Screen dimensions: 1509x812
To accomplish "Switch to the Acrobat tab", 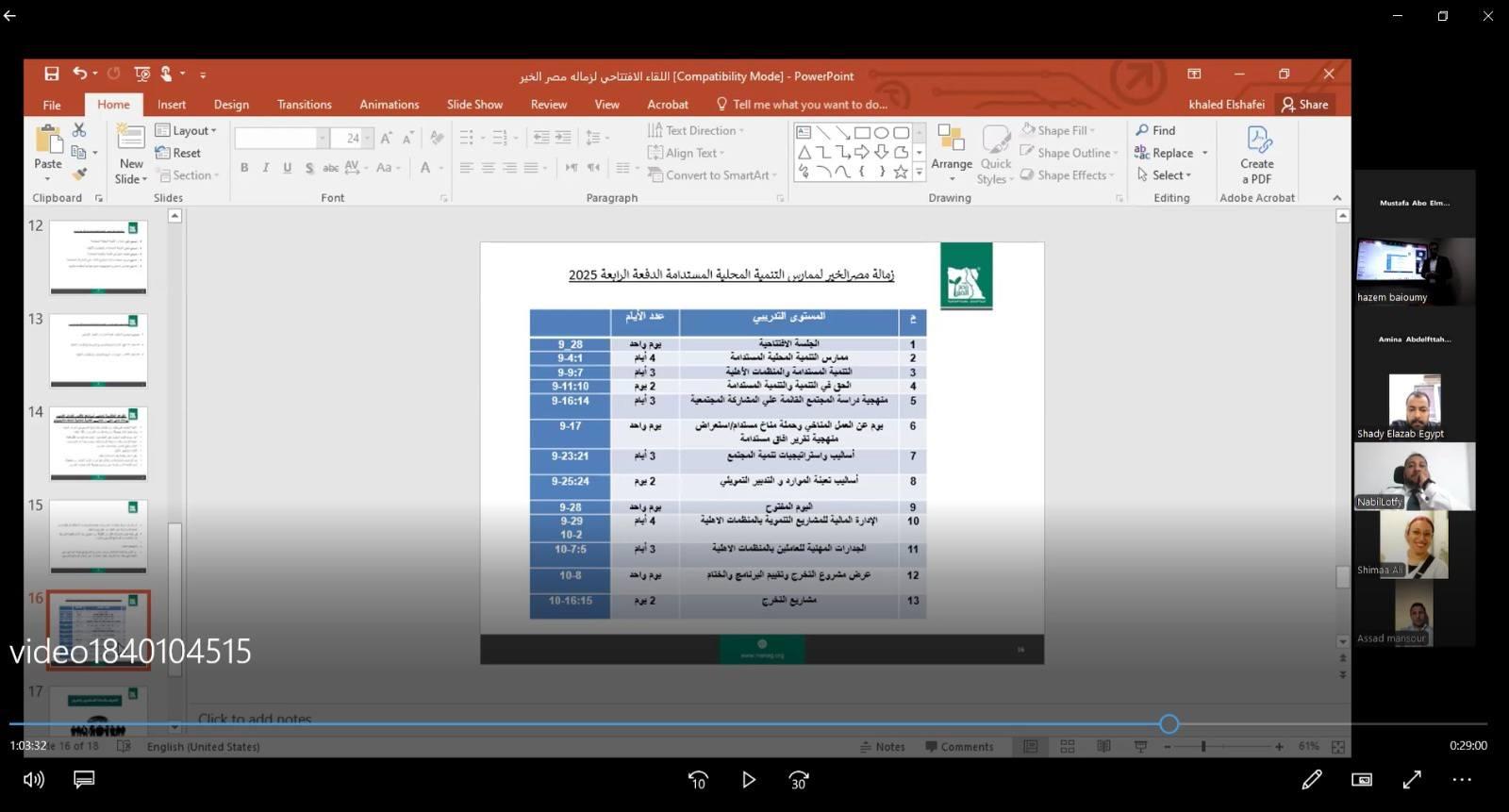I will (x=668, y=105).
